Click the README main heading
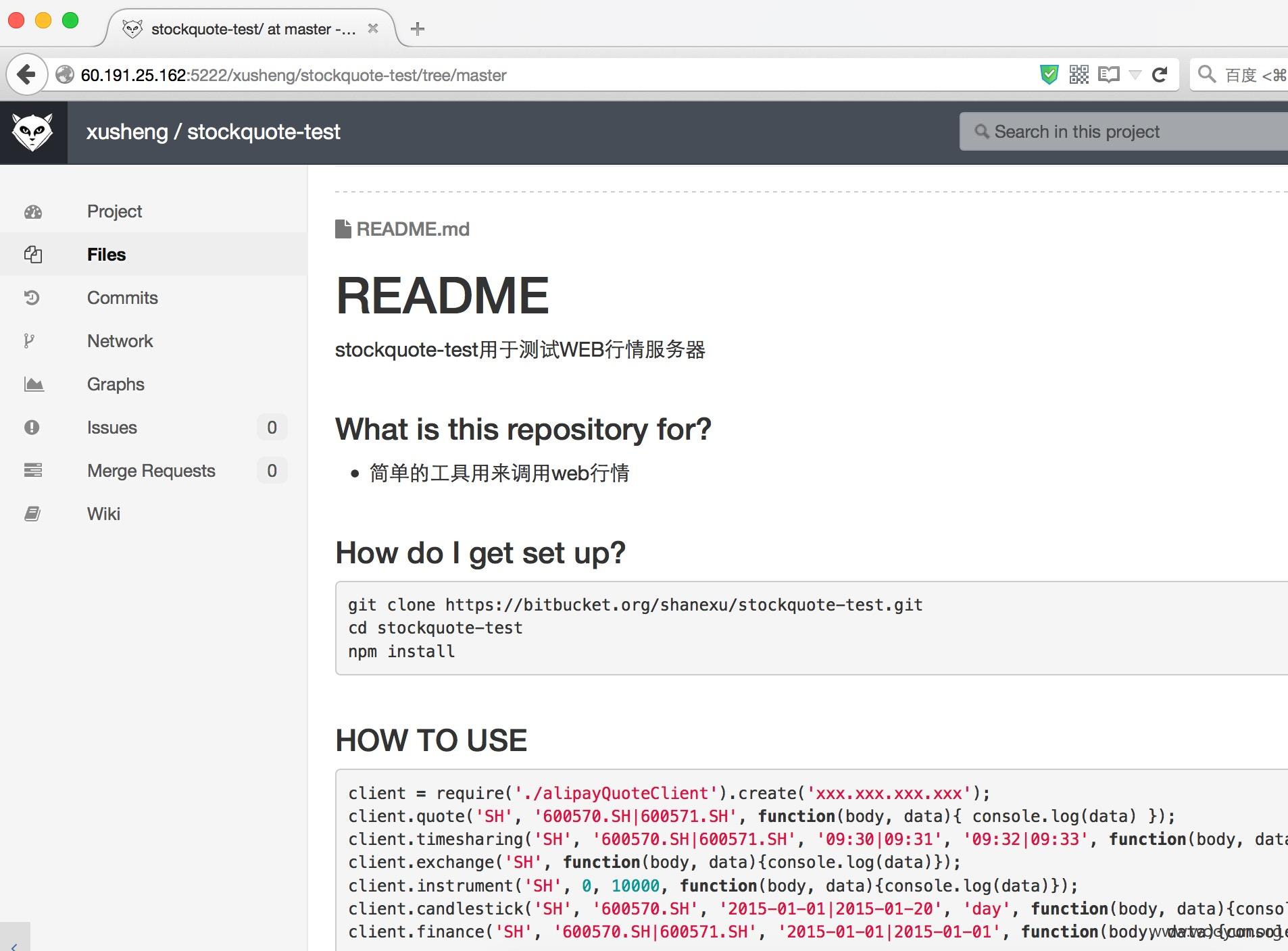Screen dimensions: 1288x951 click(x=443, y=297)
